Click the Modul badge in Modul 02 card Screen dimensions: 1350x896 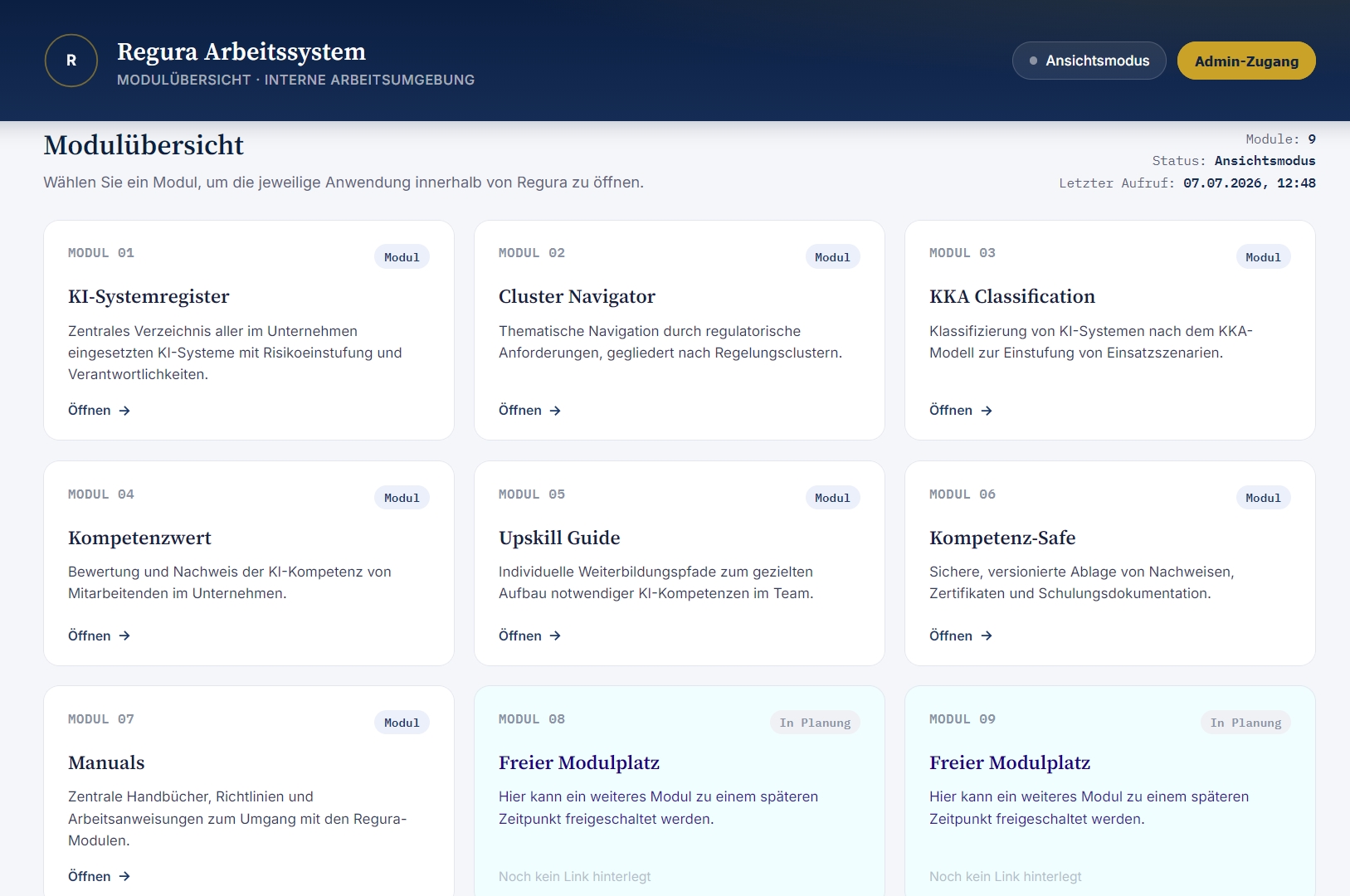832,257
